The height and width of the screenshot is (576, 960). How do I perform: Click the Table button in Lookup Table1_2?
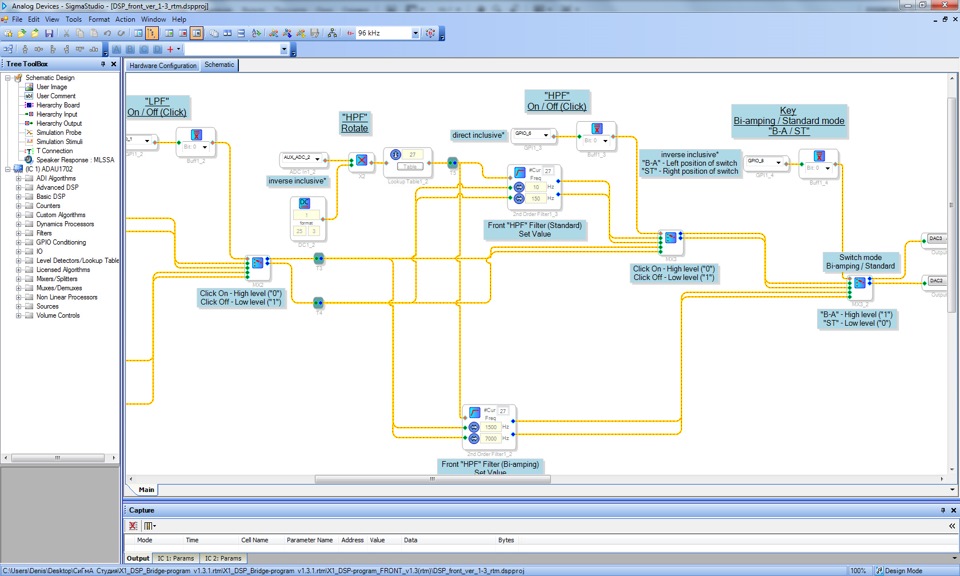410,166
